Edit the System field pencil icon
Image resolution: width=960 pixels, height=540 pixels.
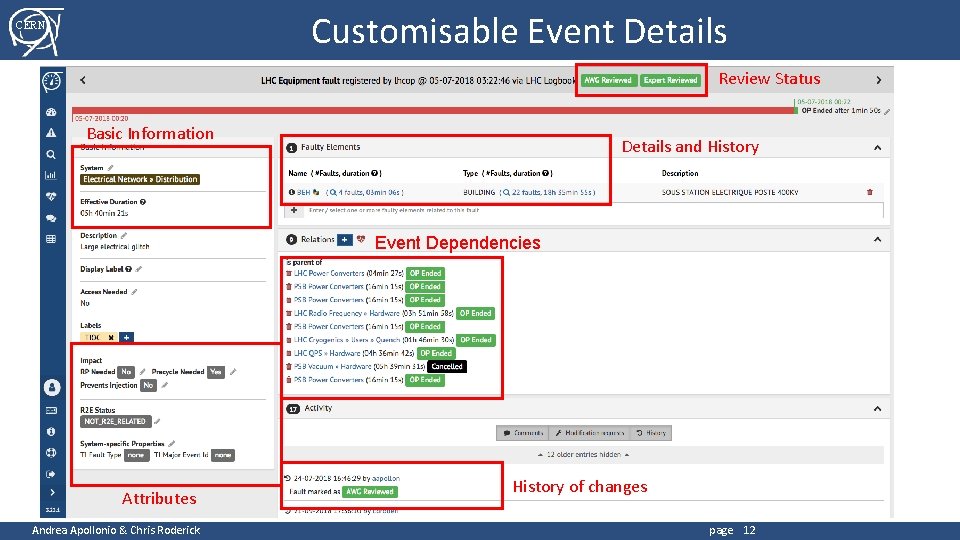(x=110, y=168)
